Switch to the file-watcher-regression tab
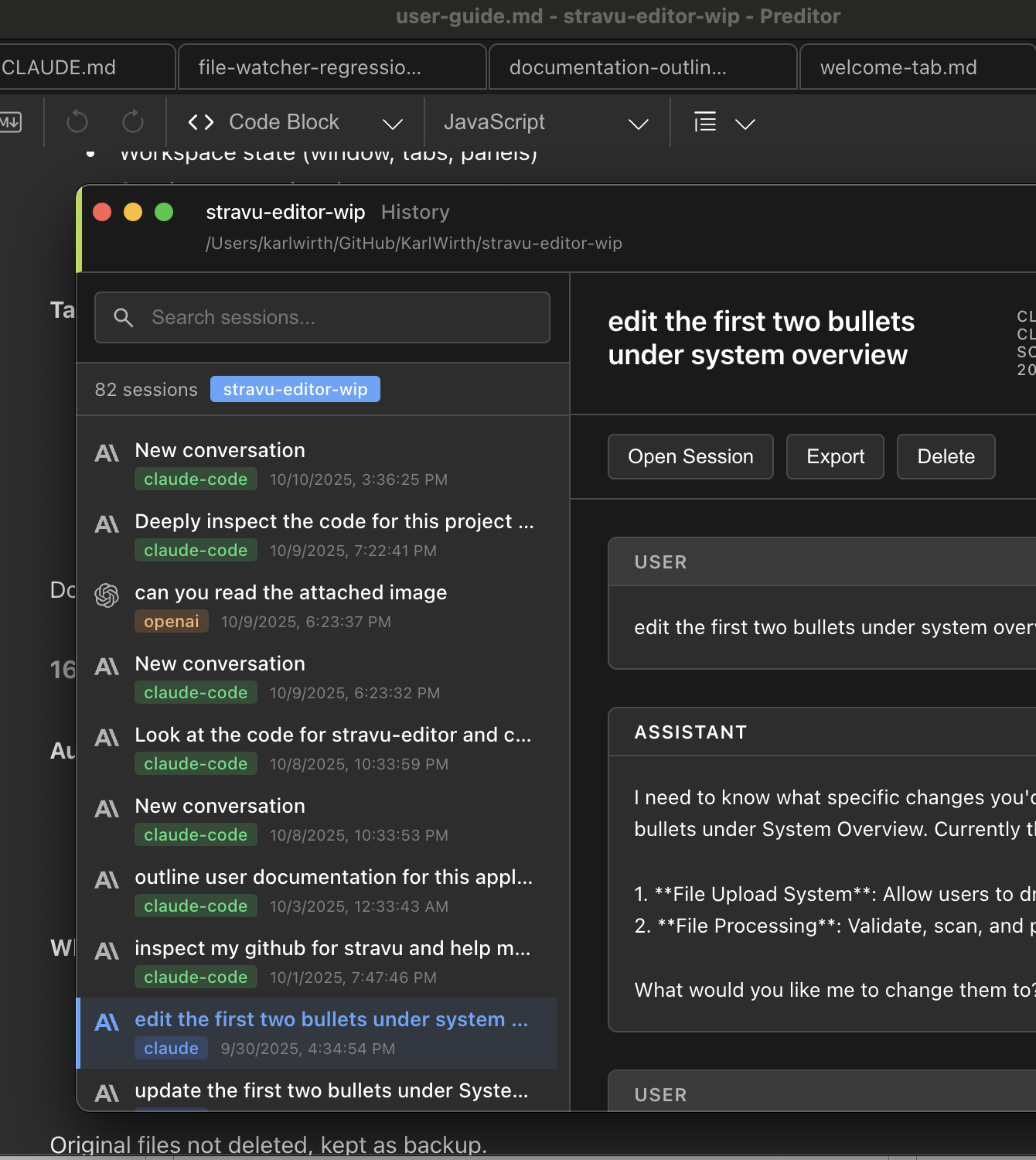The height and width of the screenshot is (1160, 1036). tap(309, 67)
